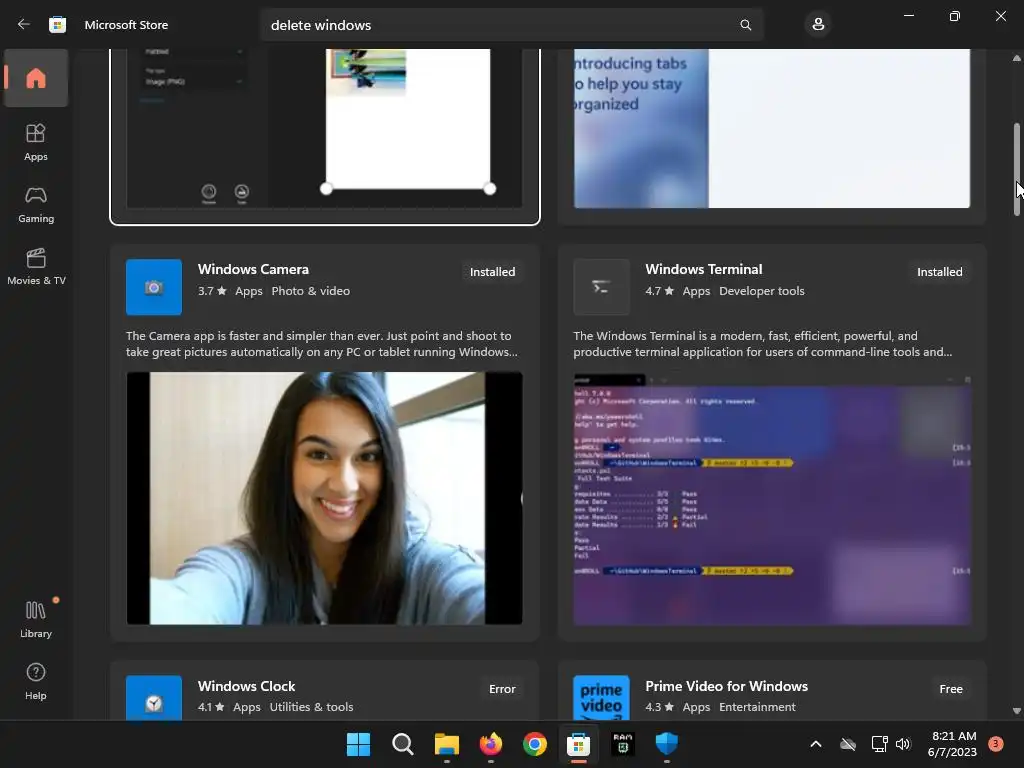Open the Library
1024x768 pixels.
tap(36, 619)
